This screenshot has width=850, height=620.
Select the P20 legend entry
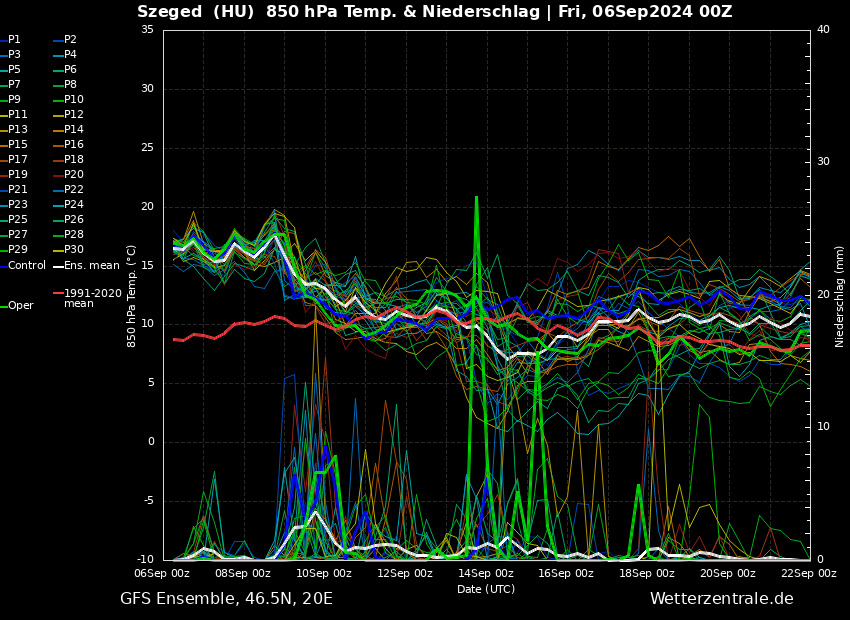point(74,175)
